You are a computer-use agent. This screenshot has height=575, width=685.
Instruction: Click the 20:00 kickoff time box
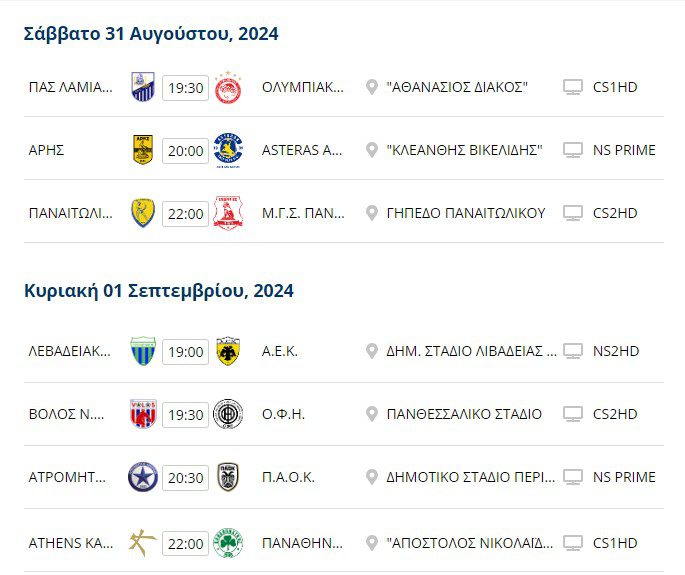185,151
